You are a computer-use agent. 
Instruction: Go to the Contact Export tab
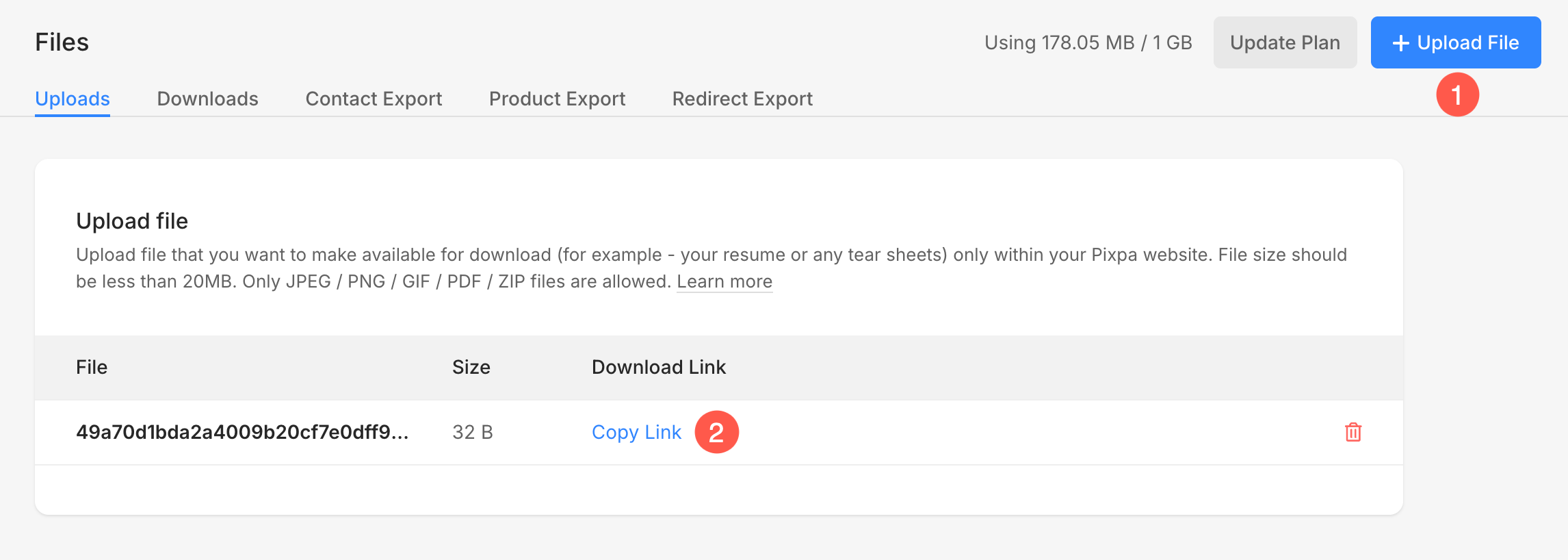point(374,99)
